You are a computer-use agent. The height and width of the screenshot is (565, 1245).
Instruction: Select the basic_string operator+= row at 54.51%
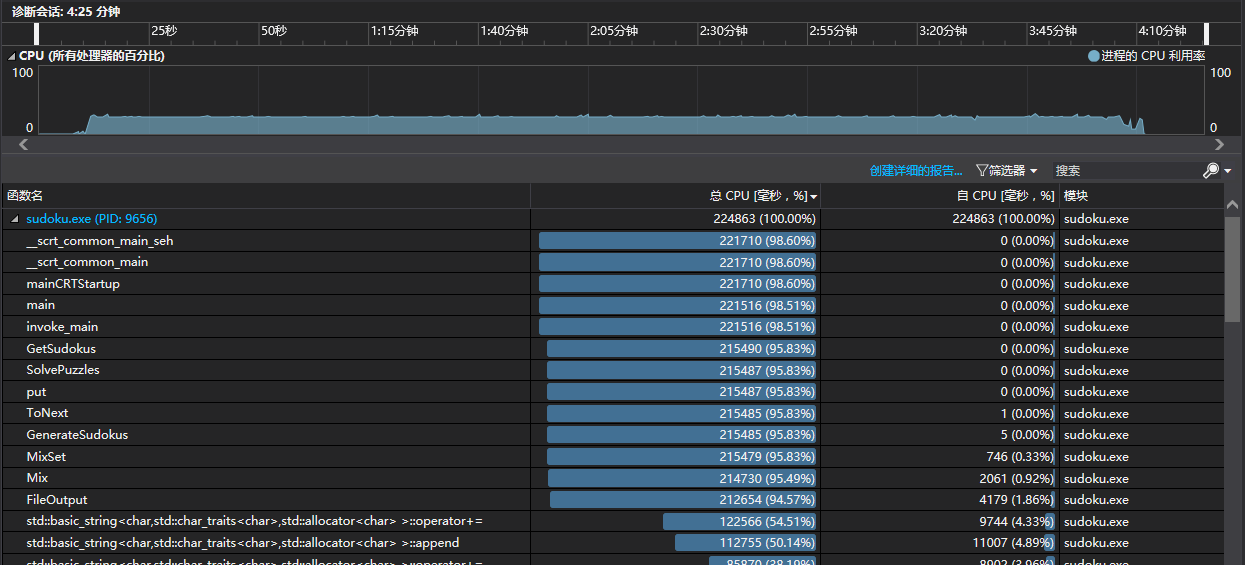(x=612, y=521)
